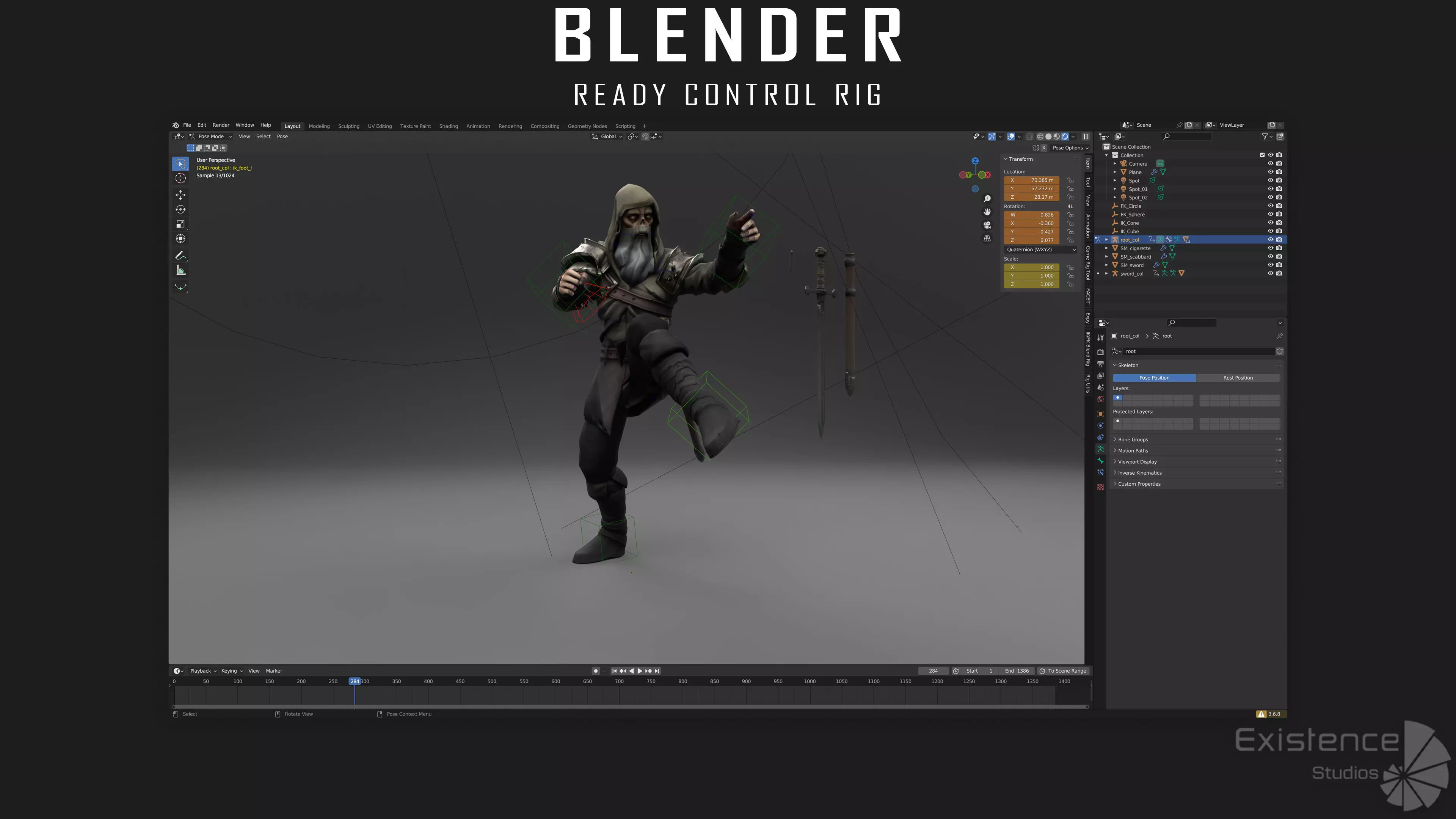The image size is (1456, 819).
Task: Click the current frame 284 field
Action: tap(933, 671)
